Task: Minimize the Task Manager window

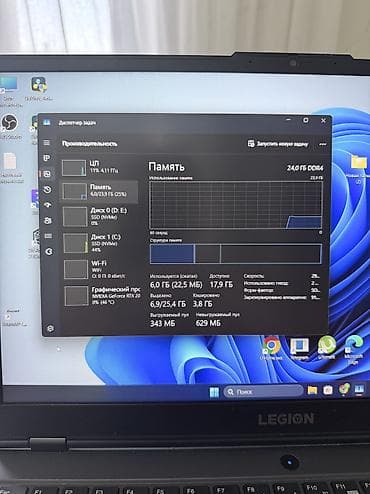Action: click(x=289, y=120)
